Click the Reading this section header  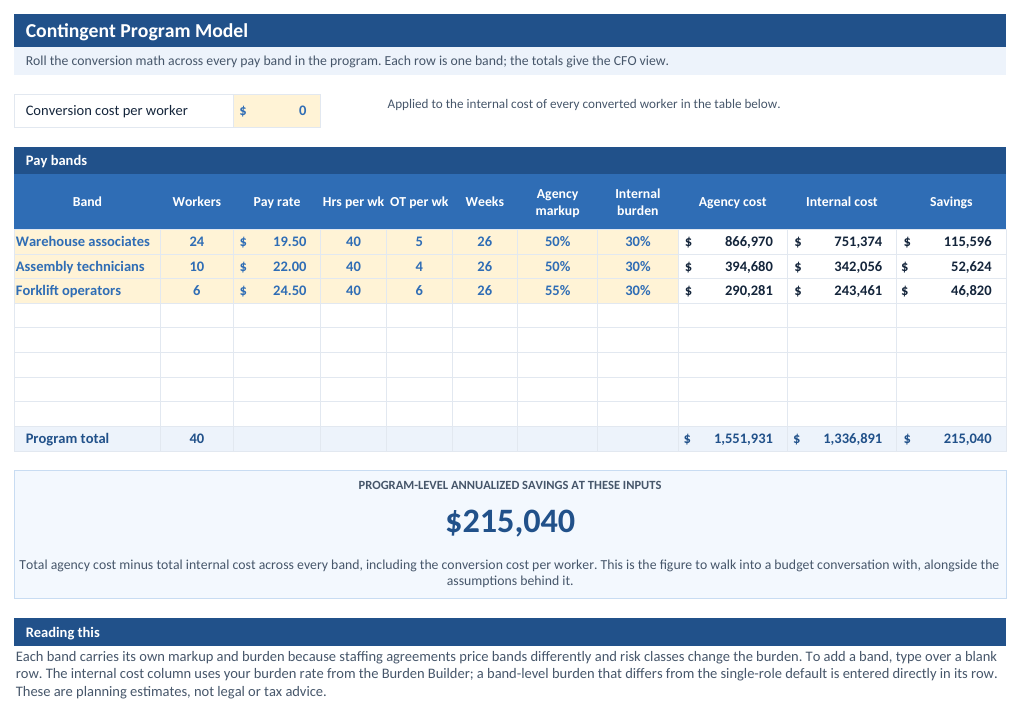coord(510,632)
